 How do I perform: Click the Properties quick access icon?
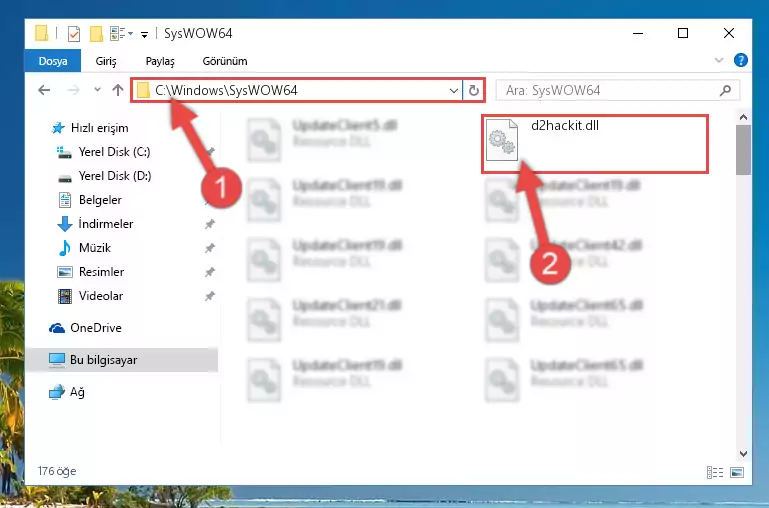[x=74, y=34]
